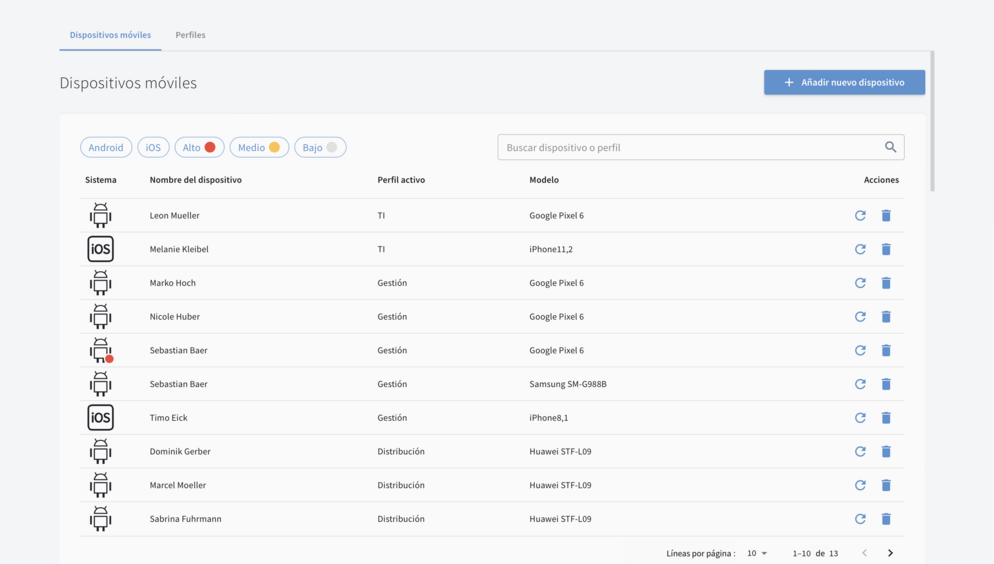
Task: Click the search magnifier icon
Action: click(890, 147)
